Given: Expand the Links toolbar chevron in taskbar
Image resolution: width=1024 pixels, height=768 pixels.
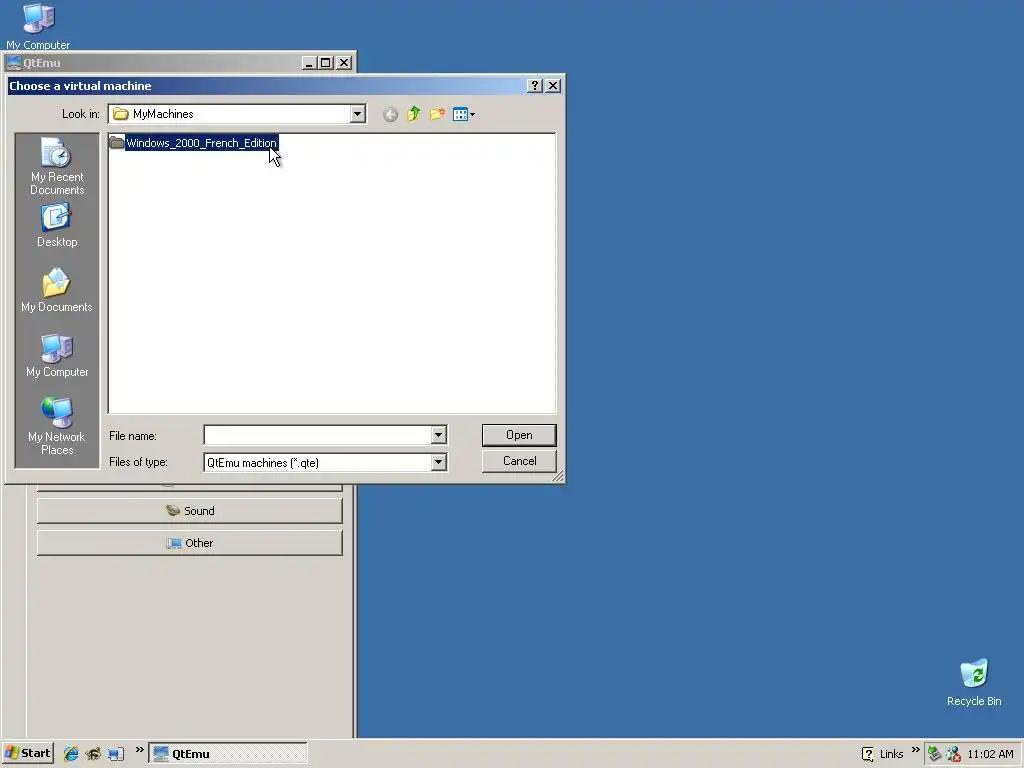Looking at the screenshot, I should 915,750.
